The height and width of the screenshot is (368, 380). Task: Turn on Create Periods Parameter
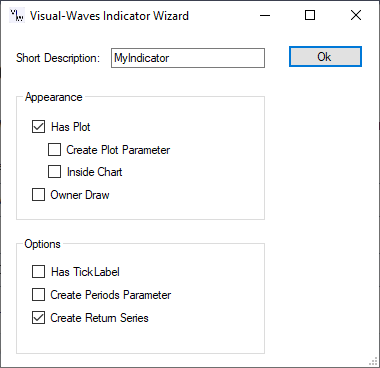click(38, 295)
